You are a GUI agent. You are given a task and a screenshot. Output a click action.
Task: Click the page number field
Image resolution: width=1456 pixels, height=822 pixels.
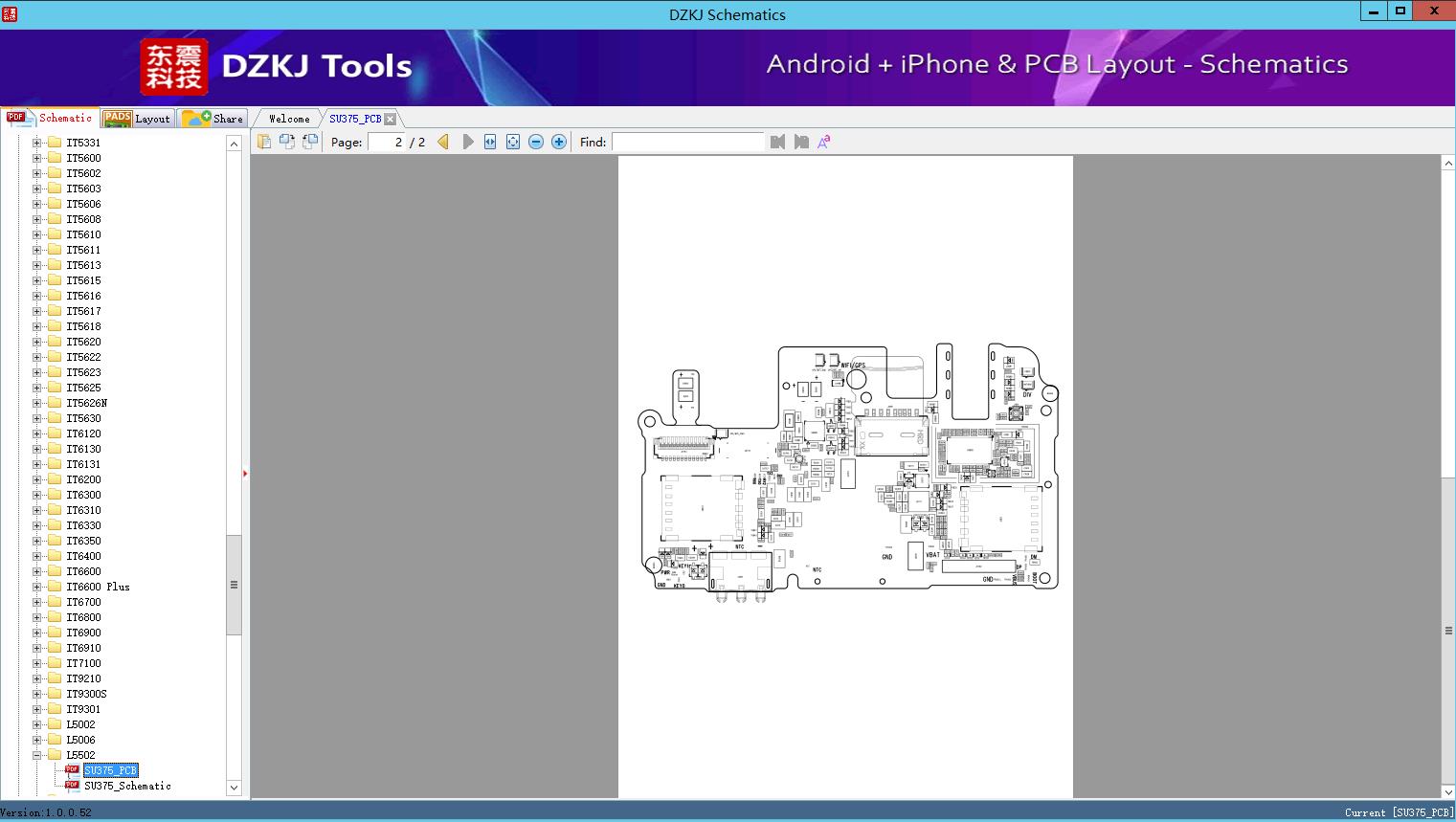(x=387, y=142)
